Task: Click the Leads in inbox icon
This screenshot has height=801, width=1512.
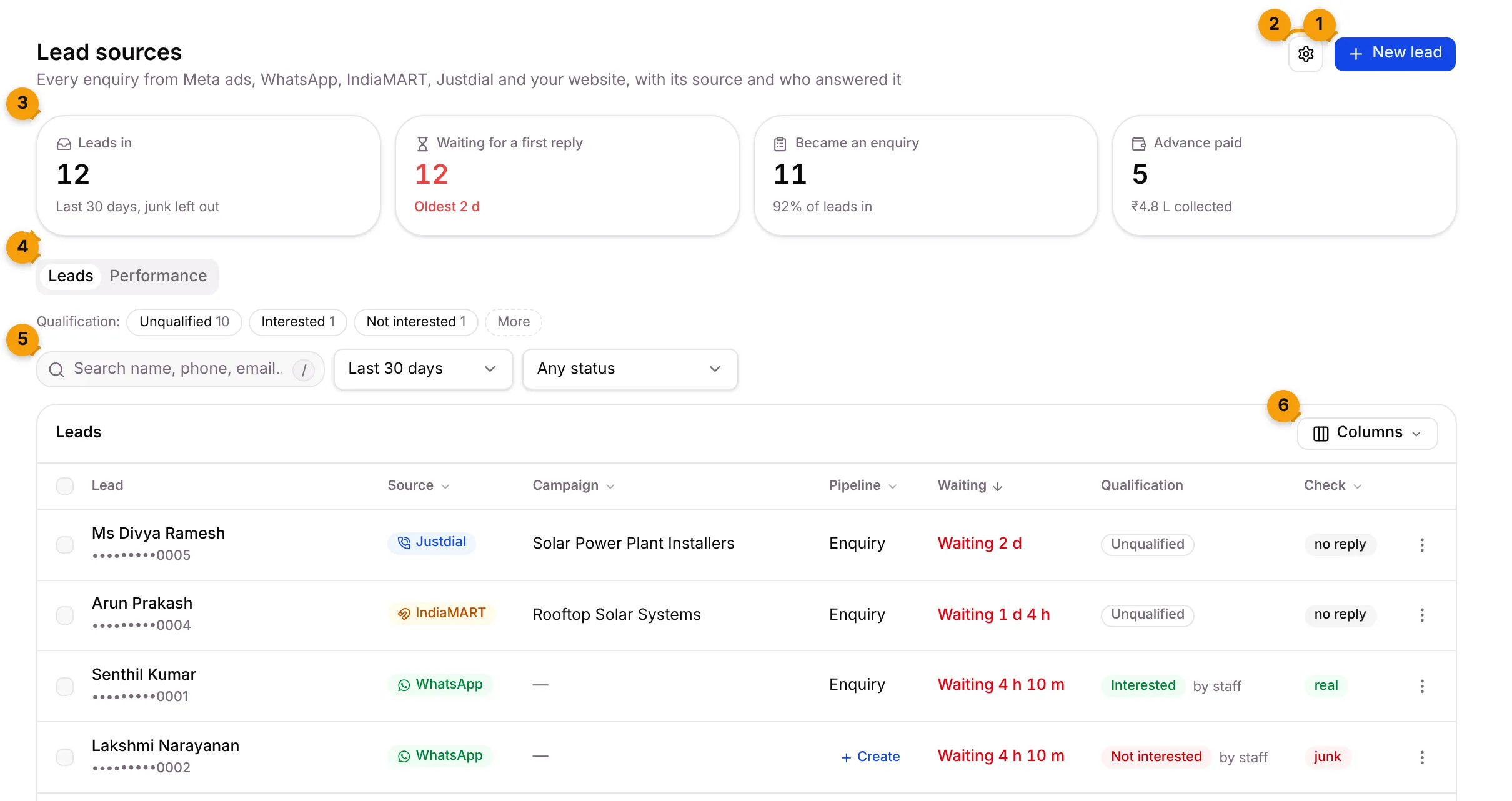Action: click(x=64, y=144)
